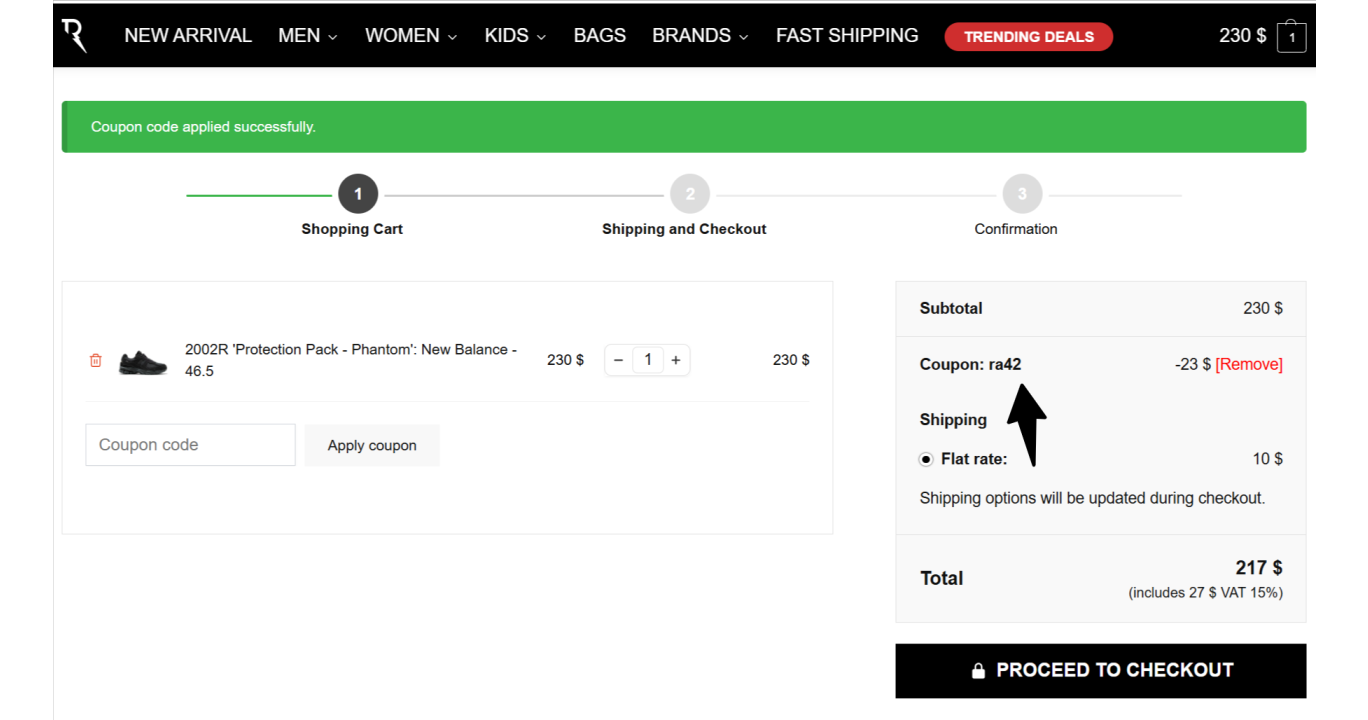The width and height of the screenshot is (1368, 720).
Task: Select step 2 Shipping and Checkout
Action: [690, 194]
